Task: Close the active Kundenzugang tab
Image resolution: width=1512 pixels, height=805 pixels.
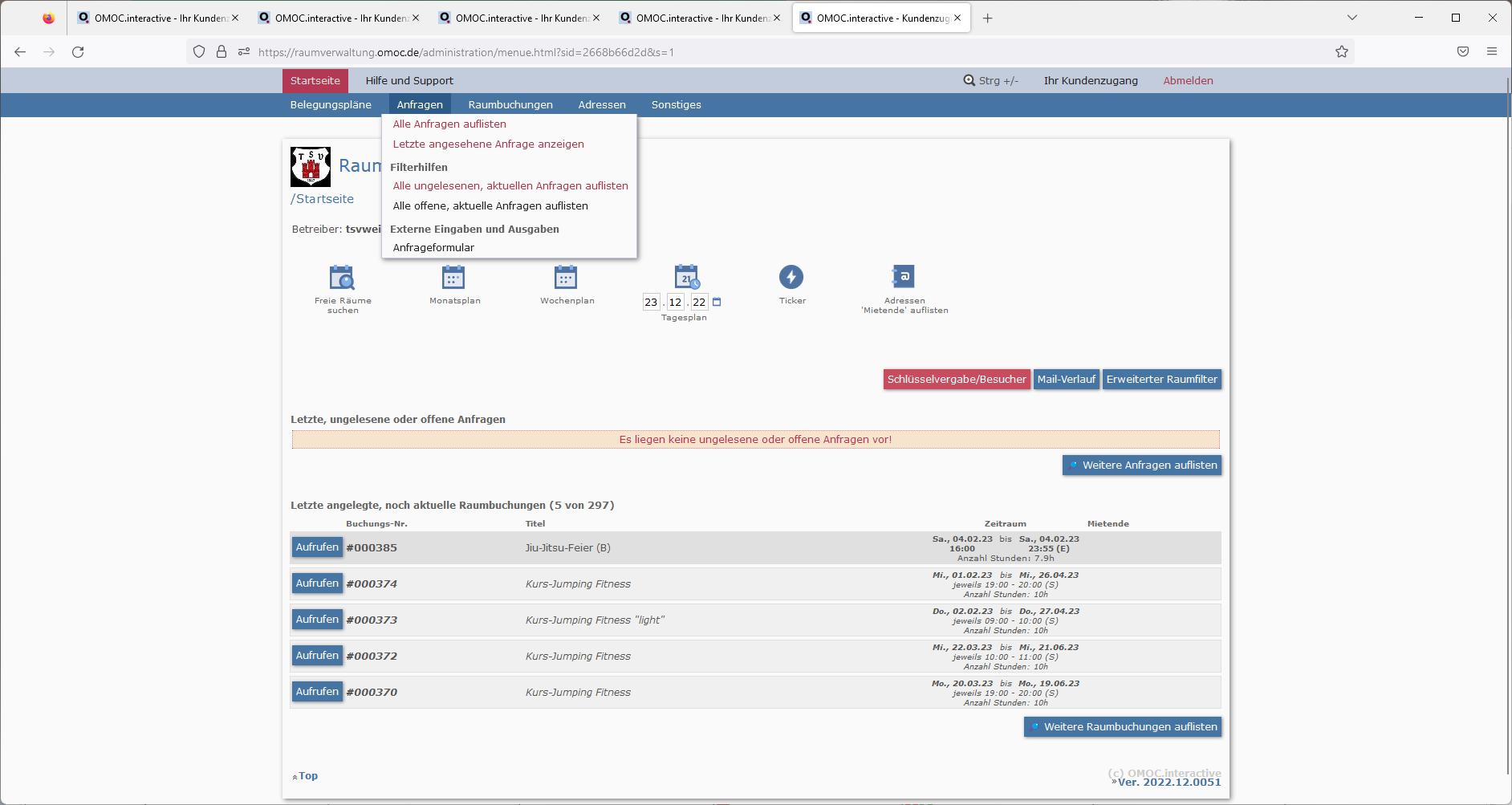Action: coord(957,18)
